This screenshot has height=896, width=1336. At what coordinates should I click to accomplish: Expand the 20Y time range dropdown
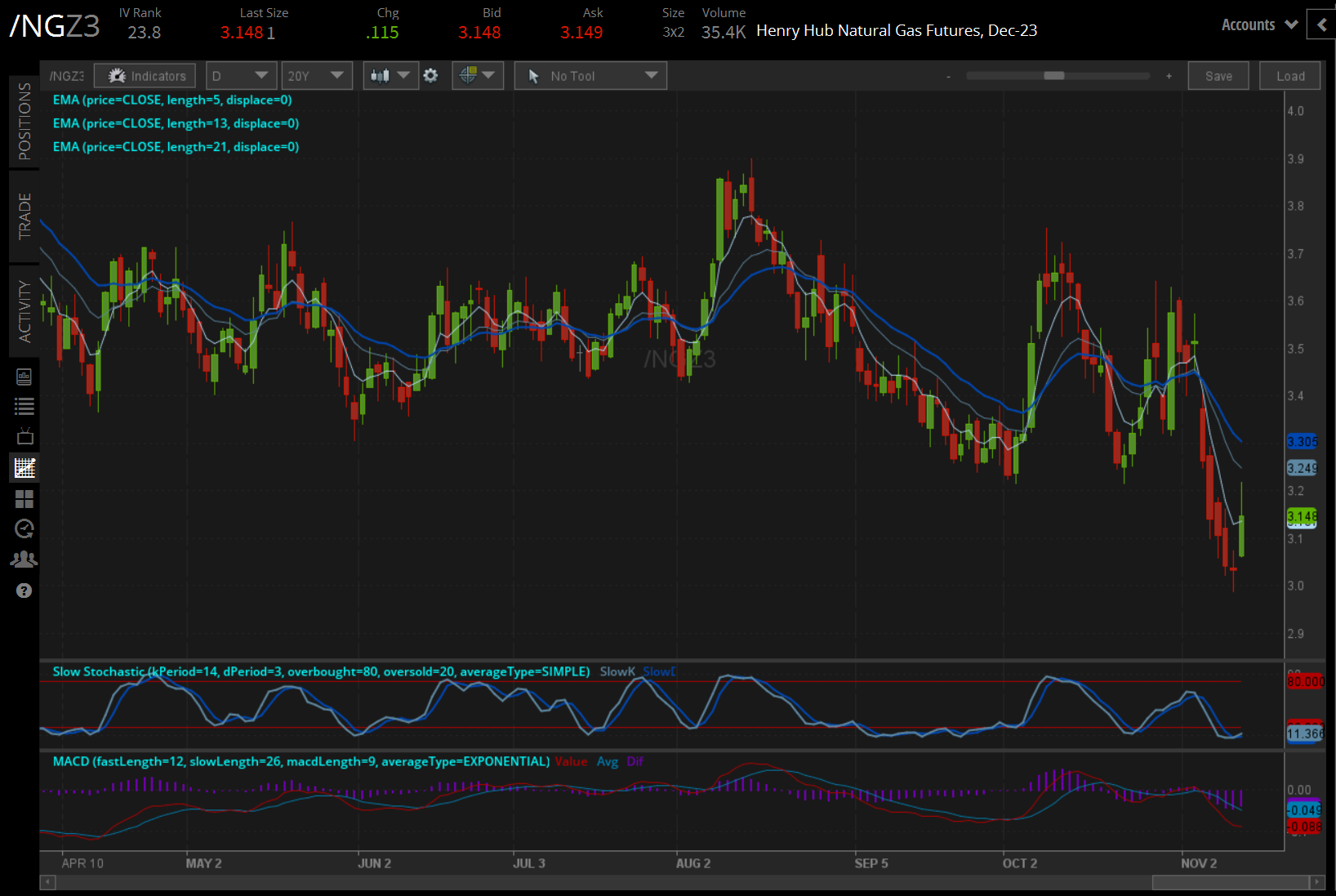(316, 76)
